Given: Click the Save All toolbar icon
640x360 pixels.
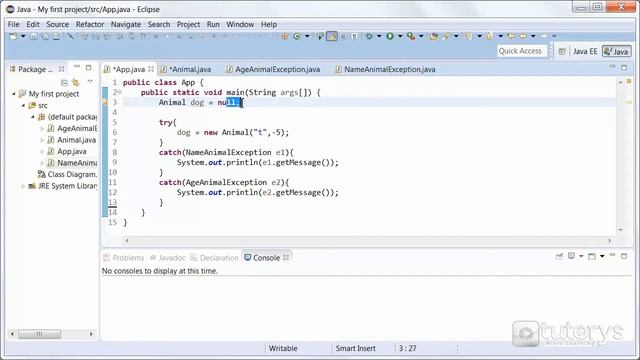Looking at the screenshot, I should pyautogui.click(x=45, y=36).
